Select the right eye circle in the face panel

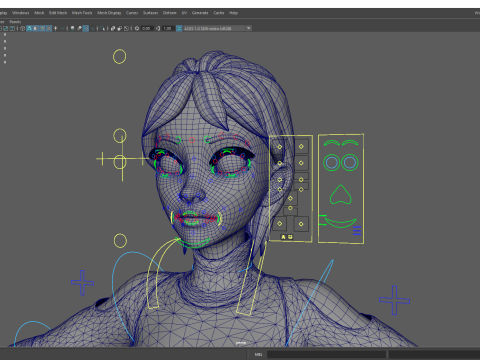[350, 163]
